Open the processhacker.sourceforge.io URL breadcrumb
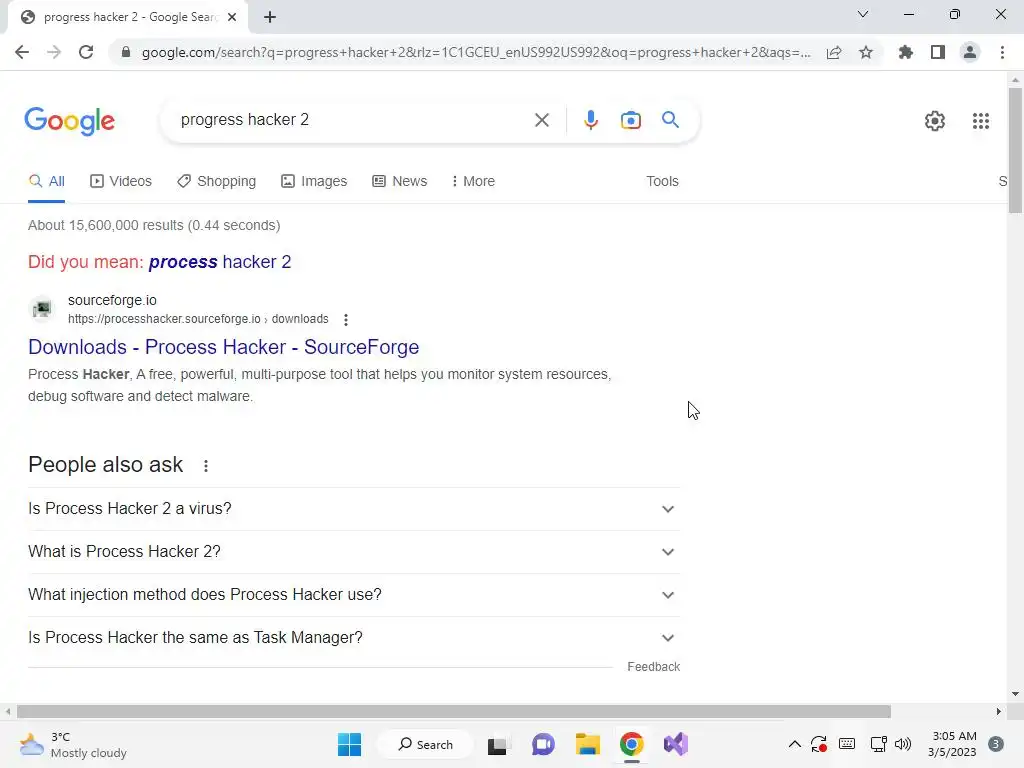 tap(198, 319)
